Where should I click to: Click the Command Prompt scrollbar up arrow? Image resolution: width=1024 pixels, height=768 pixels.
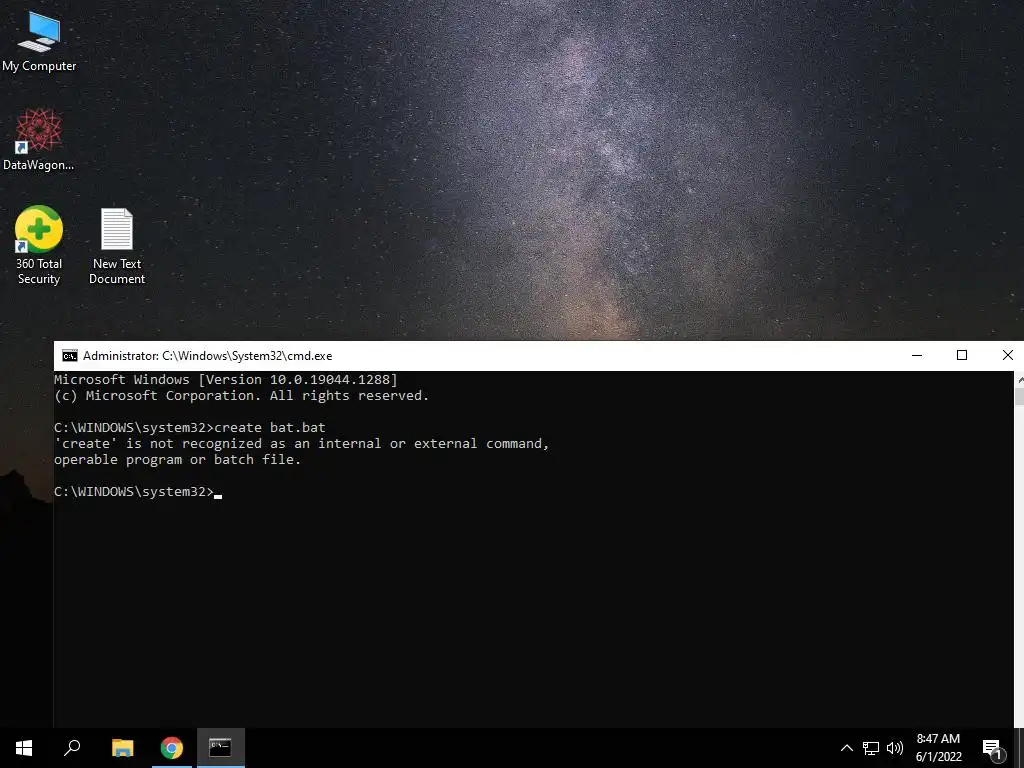pyautogui.click(x=1019, y=379)
